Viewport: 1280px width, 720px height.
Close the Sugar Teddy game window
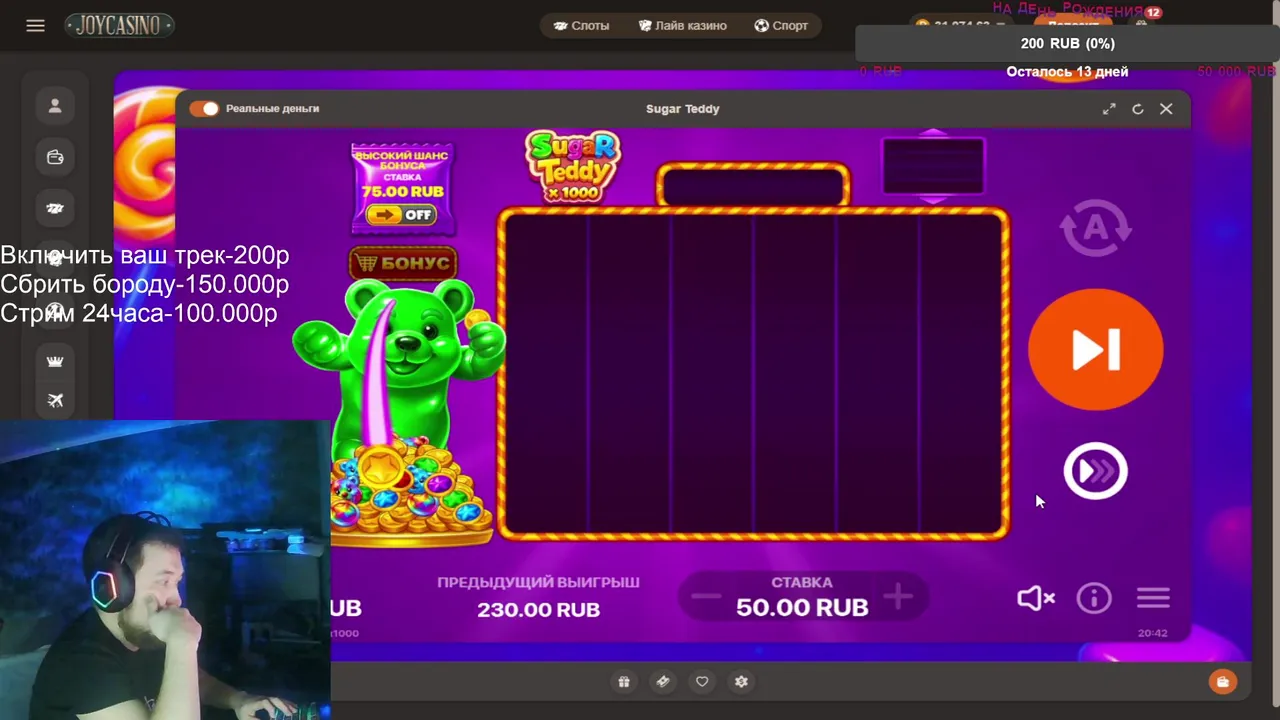pos(1166,109)
